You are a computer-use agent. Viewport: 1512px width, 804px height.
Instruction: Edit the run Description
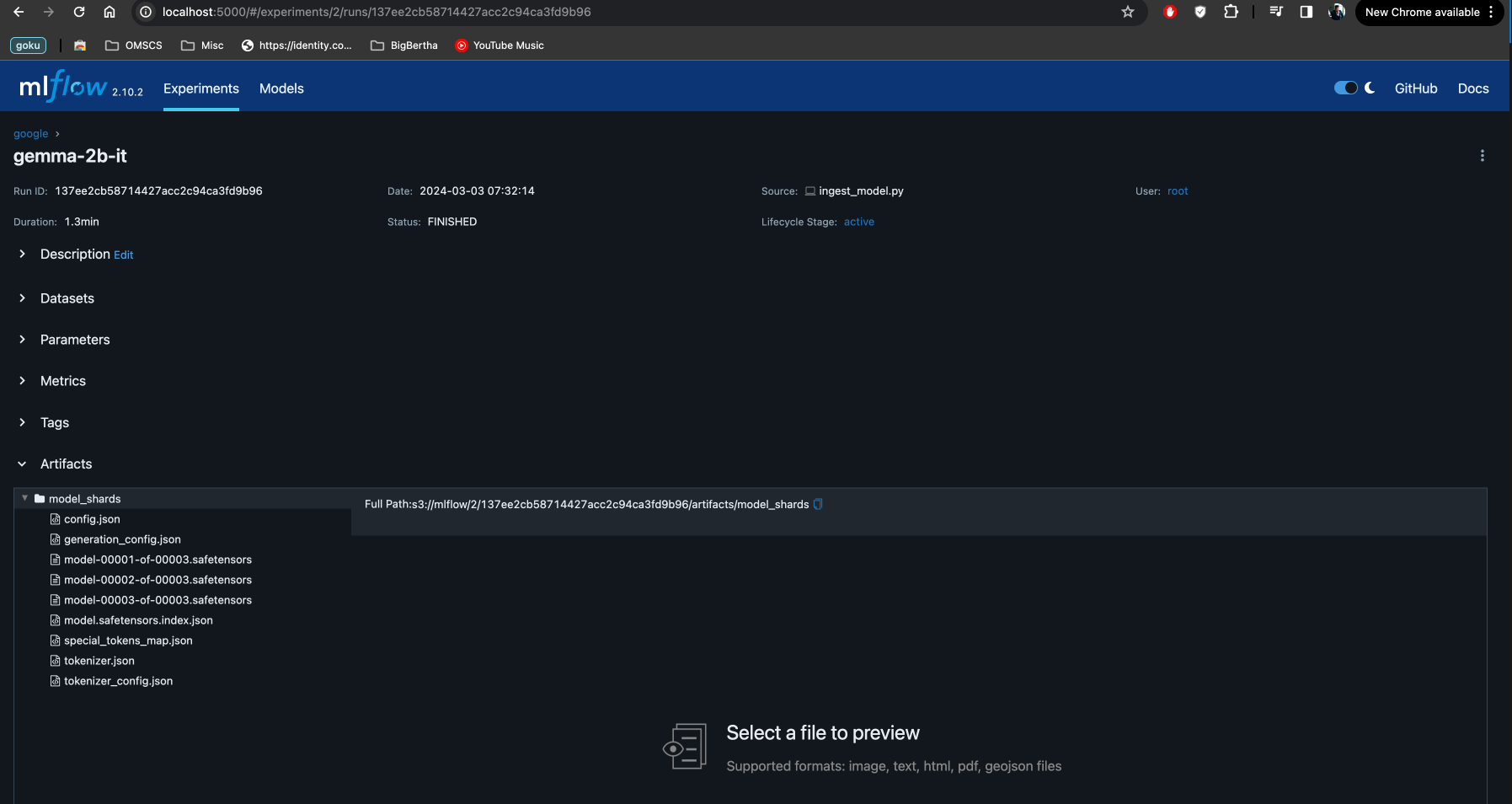(124, 255)
